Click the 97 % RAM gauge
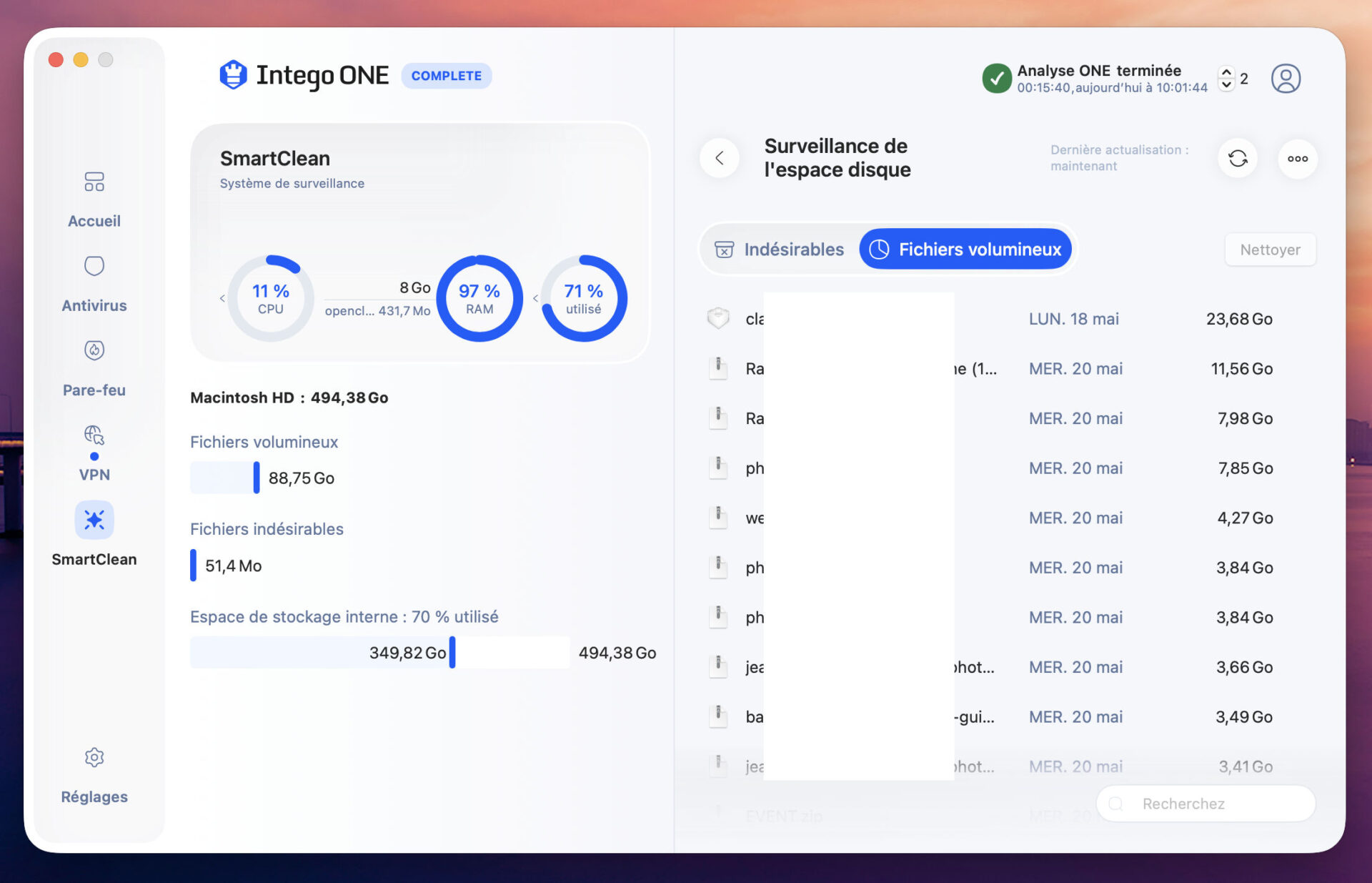Viewport: 1372px width, 883px height. pyautogui.click(x=479, y=298)
